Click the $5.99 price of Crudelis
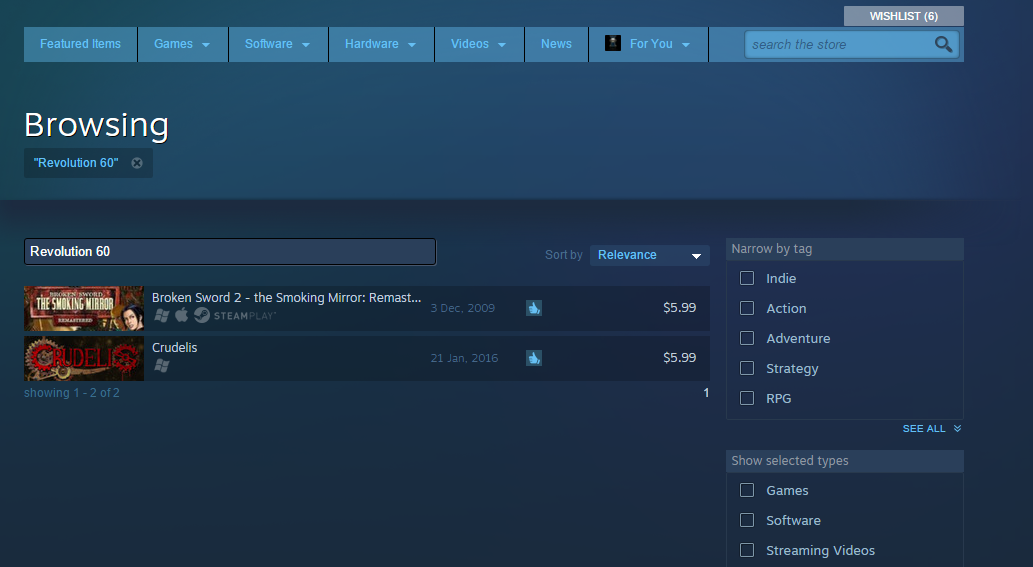This screenshot has height=567, width=1033. point(679,358)
